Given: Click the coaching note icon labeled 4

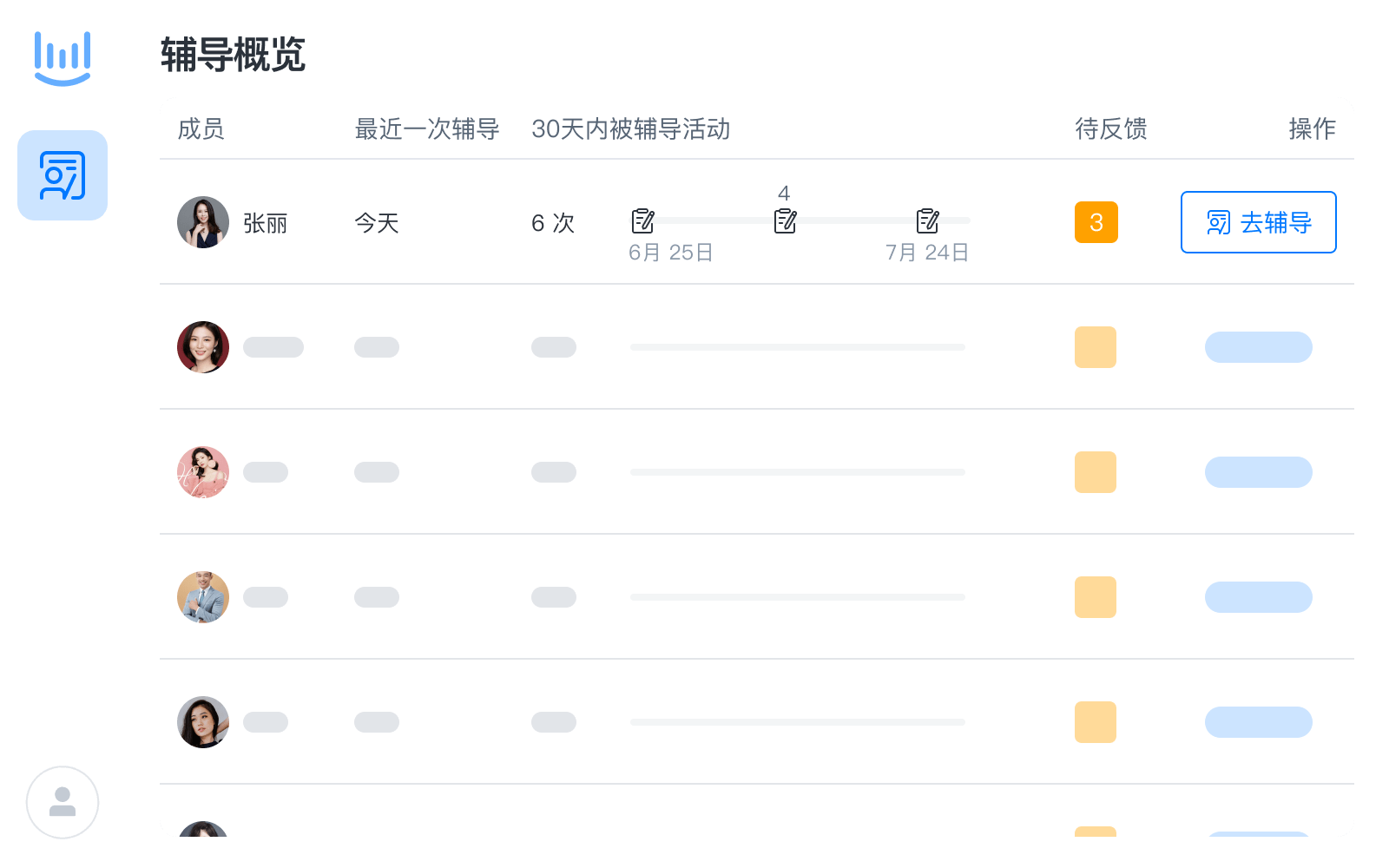Looking at the screenshot, I should coord(785,221).
